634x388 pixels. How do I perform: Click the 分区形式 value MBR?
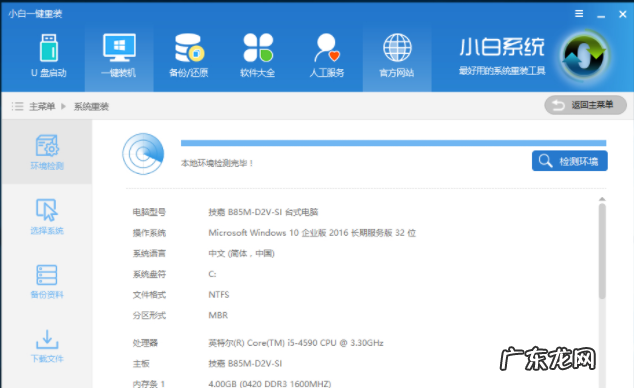[x=218, y=315]
